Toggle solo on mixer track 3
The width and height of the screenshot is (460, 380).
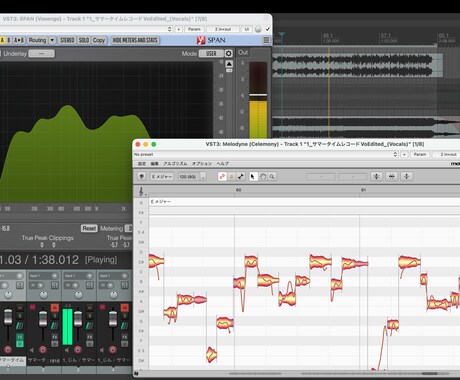(90, 316)
